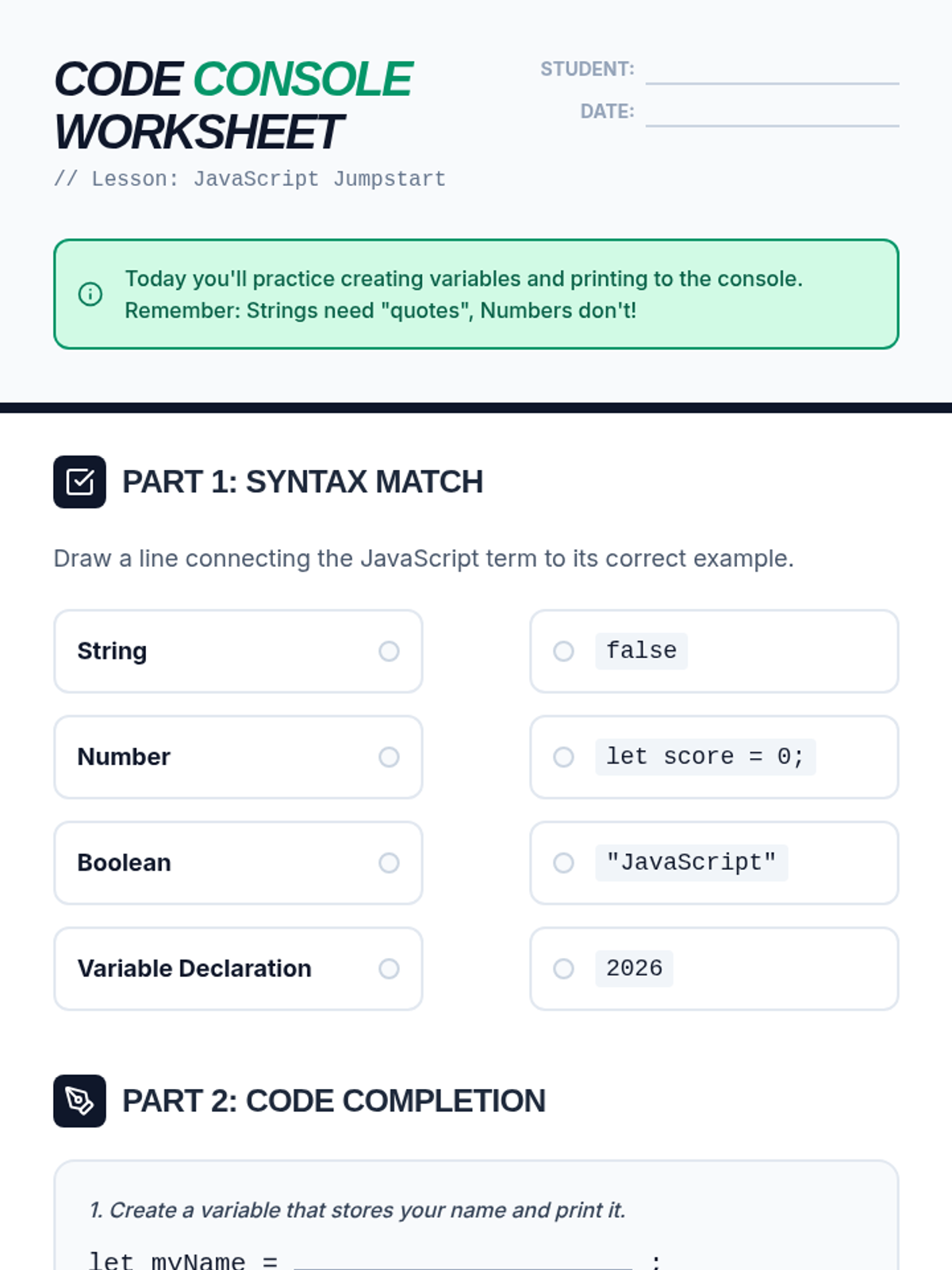Viewport: 952px width, 1270px height.
Task: Click the Part 2: Code Completion heading
Action: pyautogui.click(x=333, y=1101)
